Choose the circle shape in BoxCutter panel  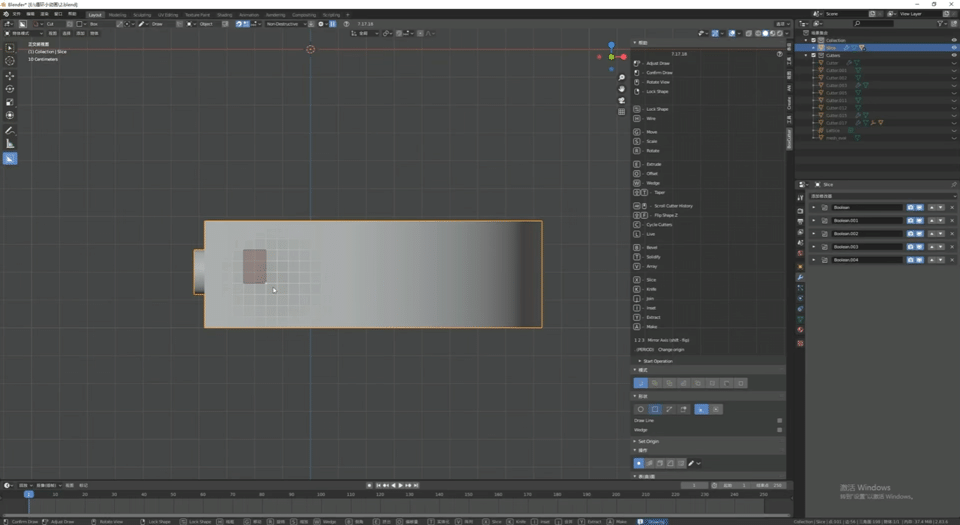pyautogui.click(x=640, y=409)
